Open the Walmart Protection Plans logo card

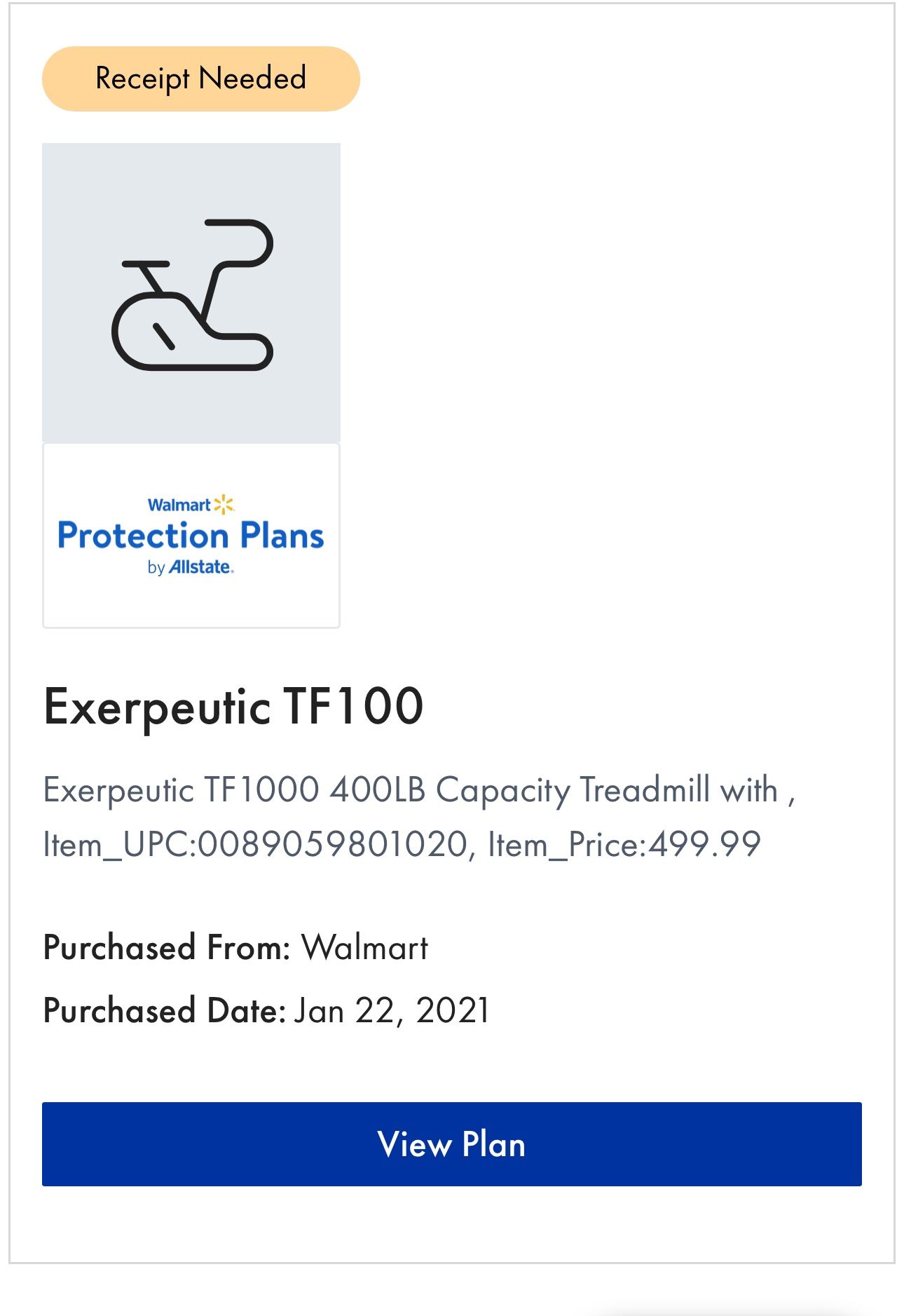click(x=191, y=535)
